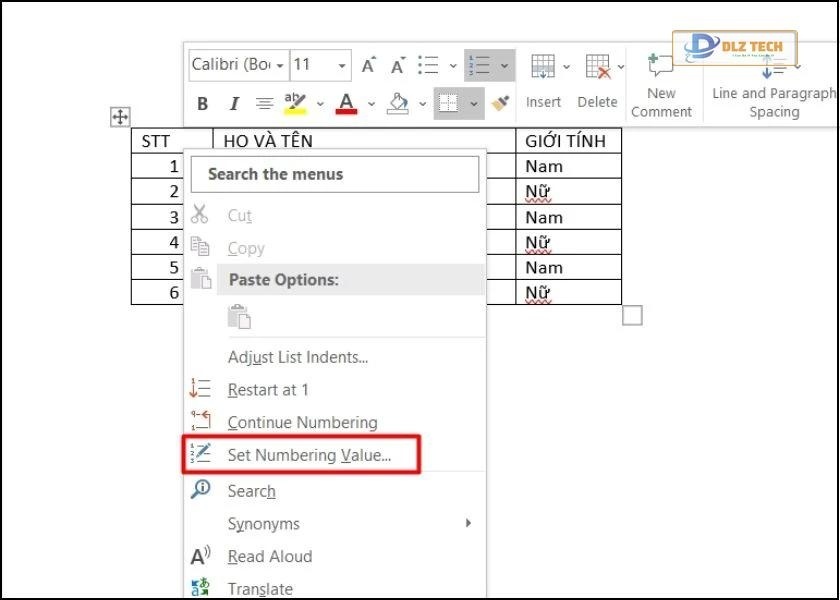Toggle Bold formatting in mini toolbar
The width and height of the screenshot is (840, 600).
point(203,103)
